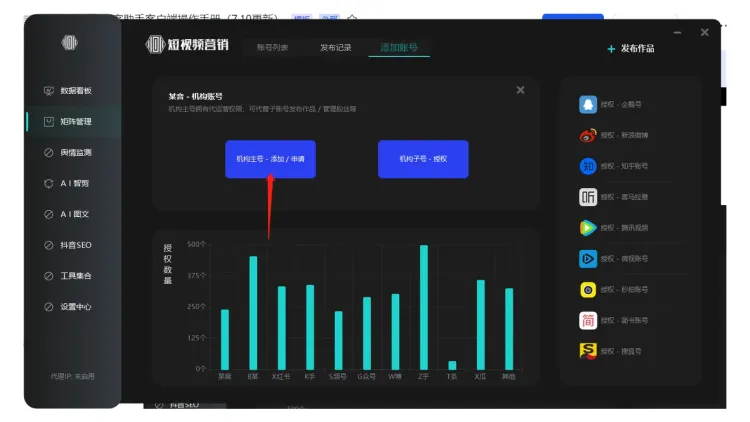Click the T条 bar in chart
Viewport: 750px width, 422px height.
coord(452,366)
